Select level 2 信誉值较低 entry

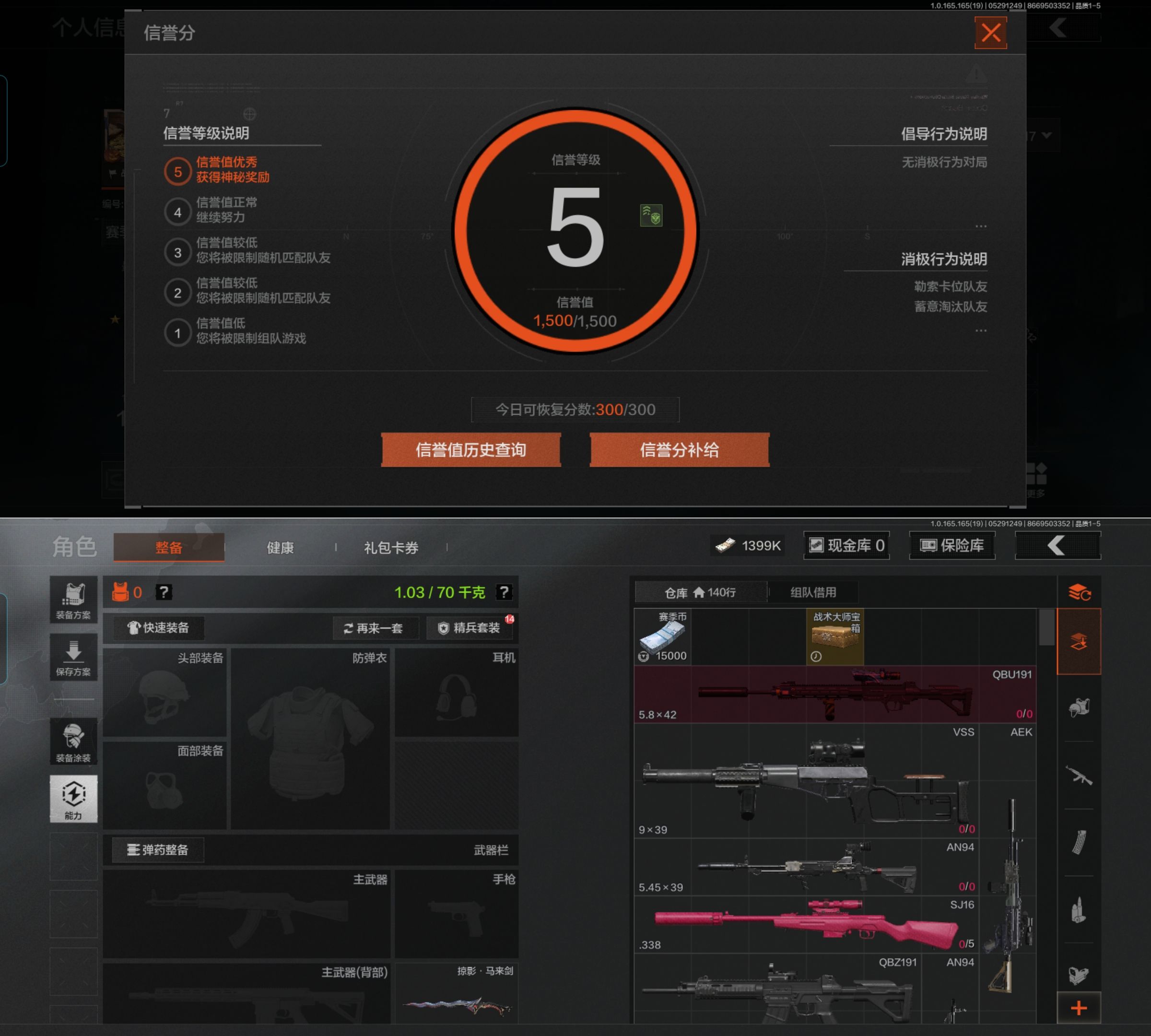click(247, 291)
